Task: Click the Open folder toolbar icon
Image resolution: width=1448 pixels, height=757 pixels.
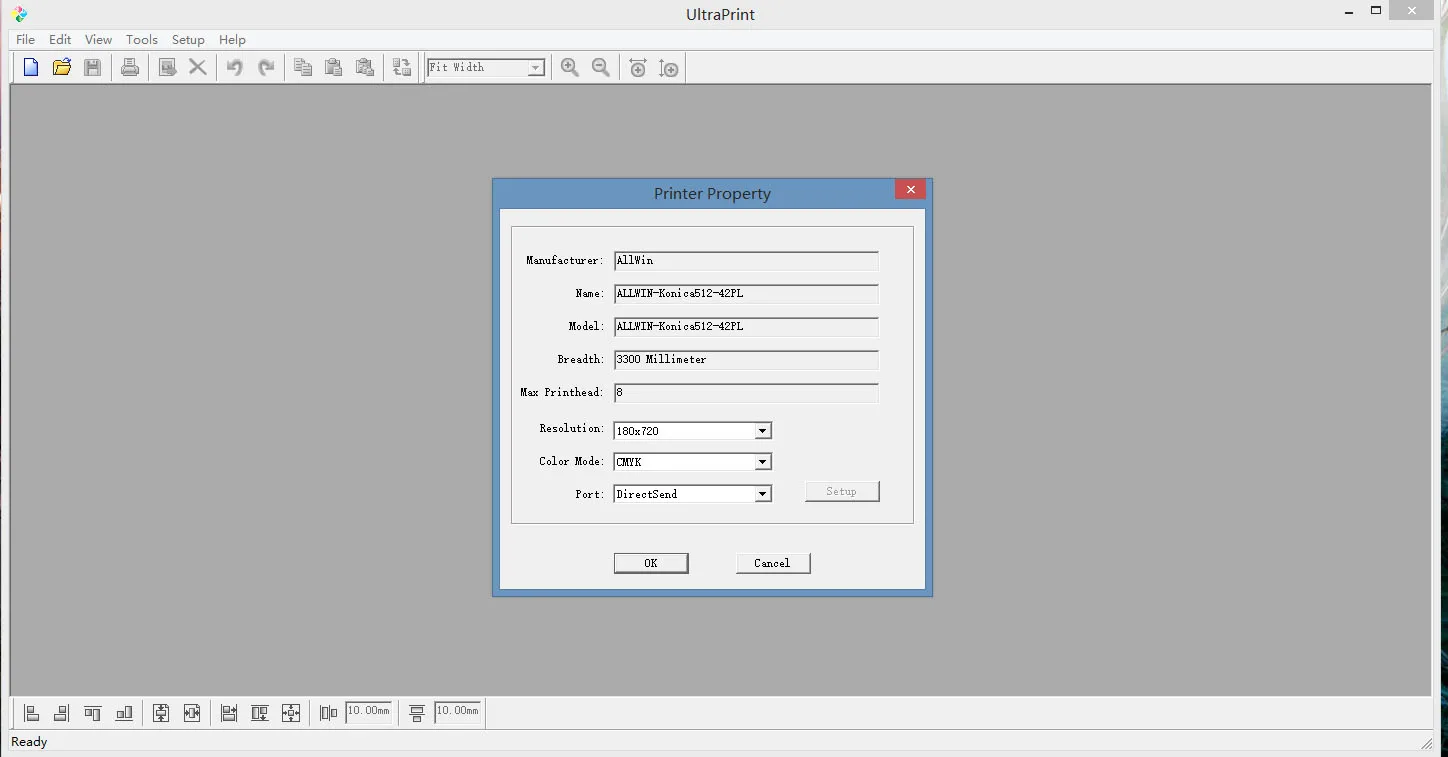Action: [62, 68]
